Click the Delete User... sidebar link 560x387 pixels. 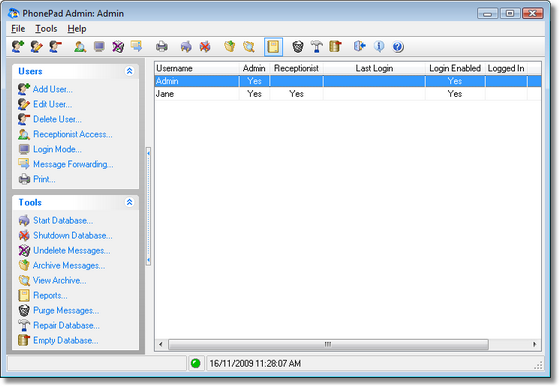coord(57,119)
